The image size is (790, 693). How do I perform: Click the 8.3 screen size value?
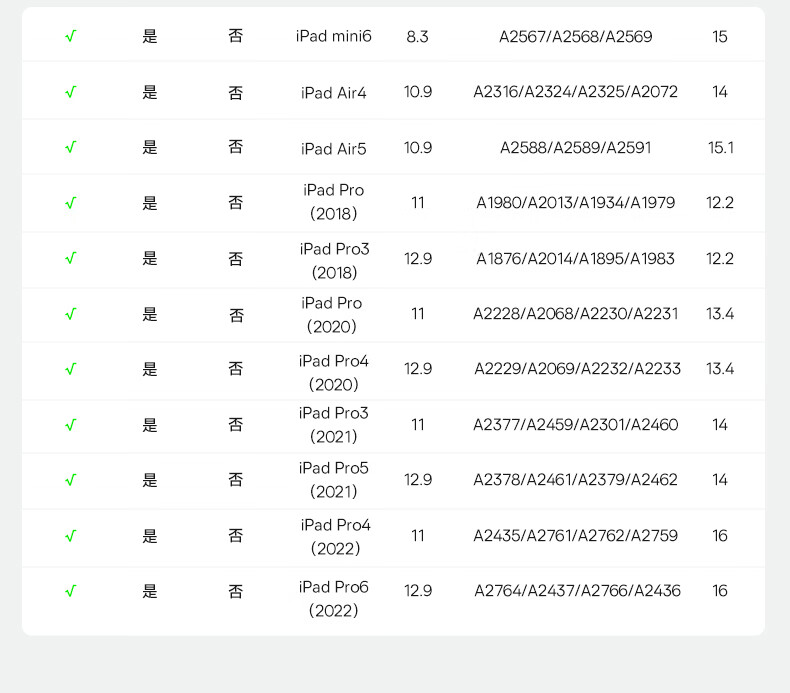417,37
